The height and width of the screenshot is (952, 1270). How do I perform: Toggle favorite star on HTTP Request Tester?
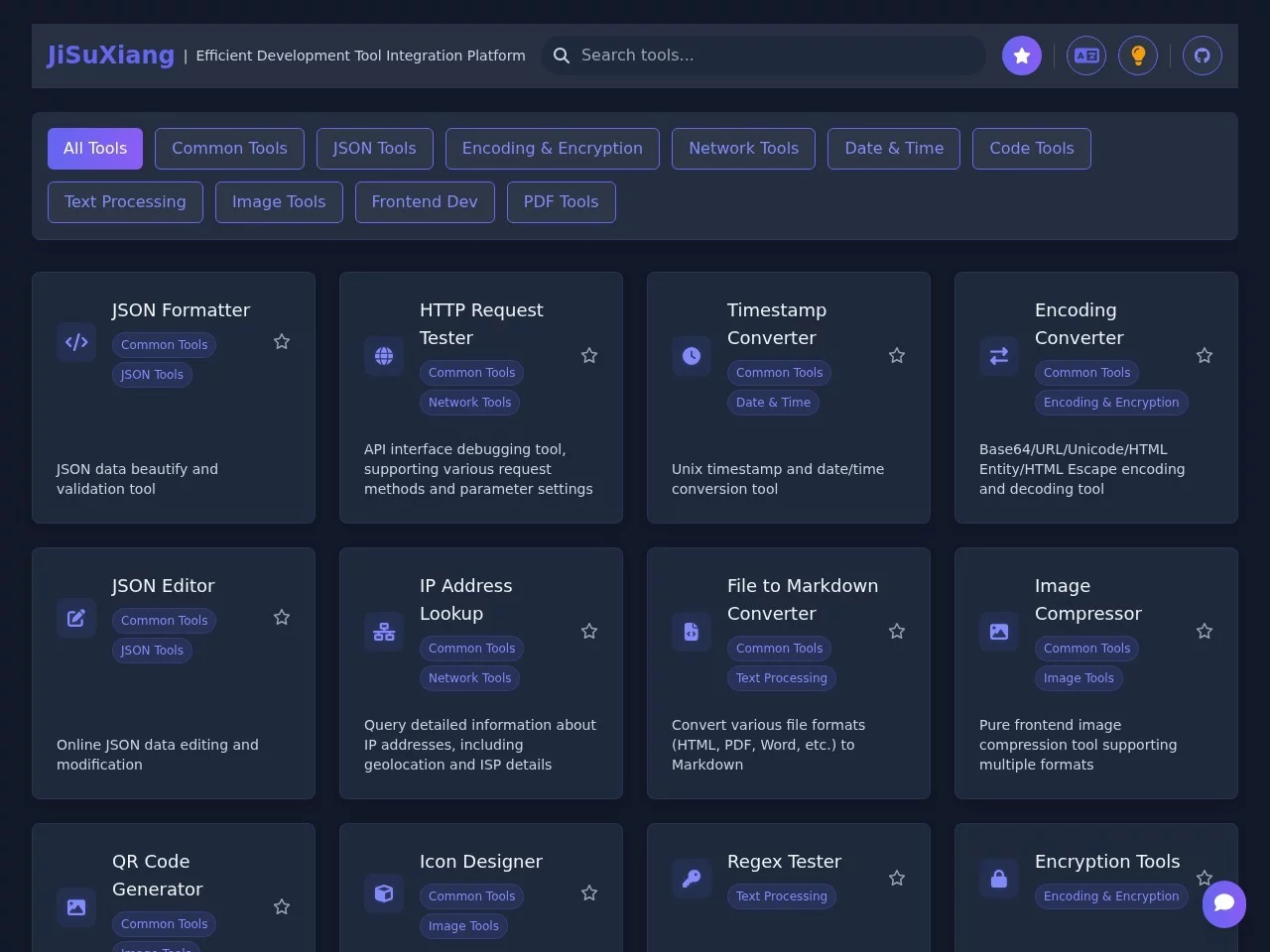pyautogui.click(x=589, y=356)
